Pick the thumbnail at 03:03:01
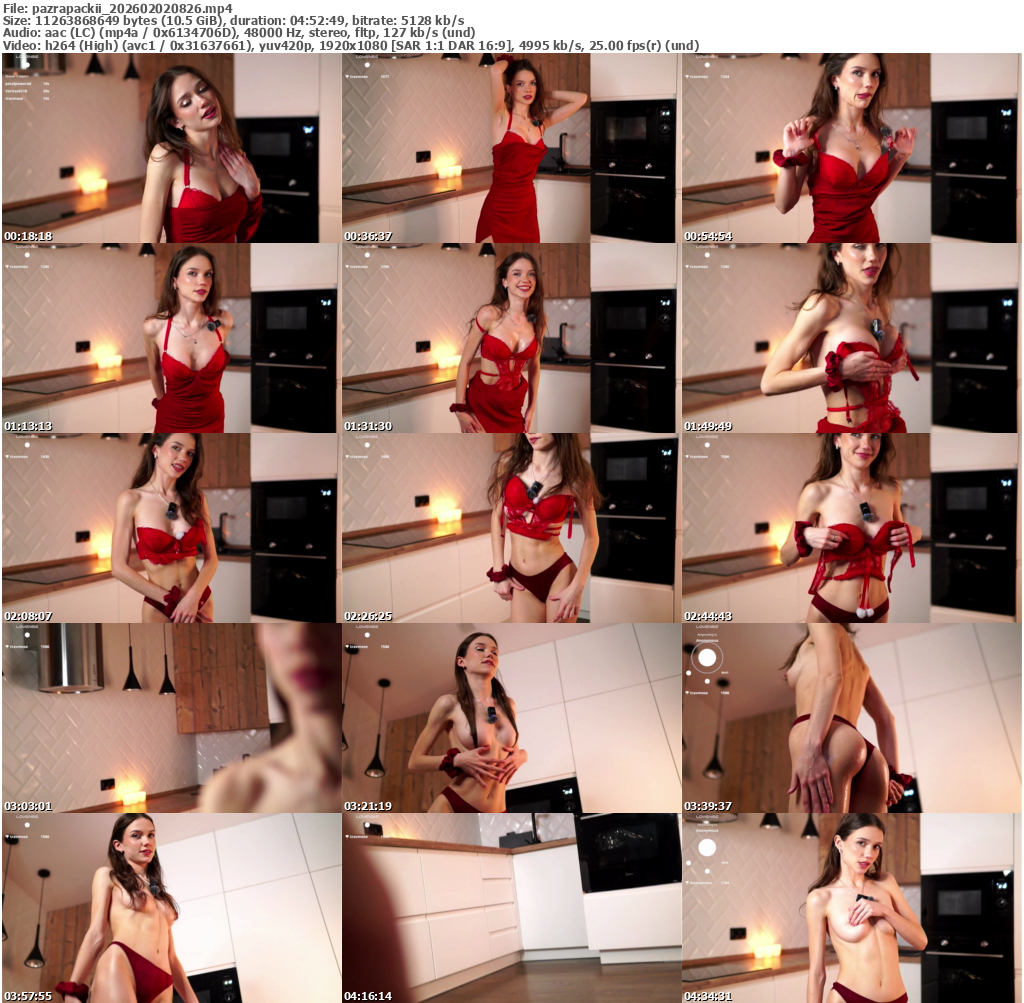The height and width of the screenshot is (1003, 1024). (x=172, y=718)
